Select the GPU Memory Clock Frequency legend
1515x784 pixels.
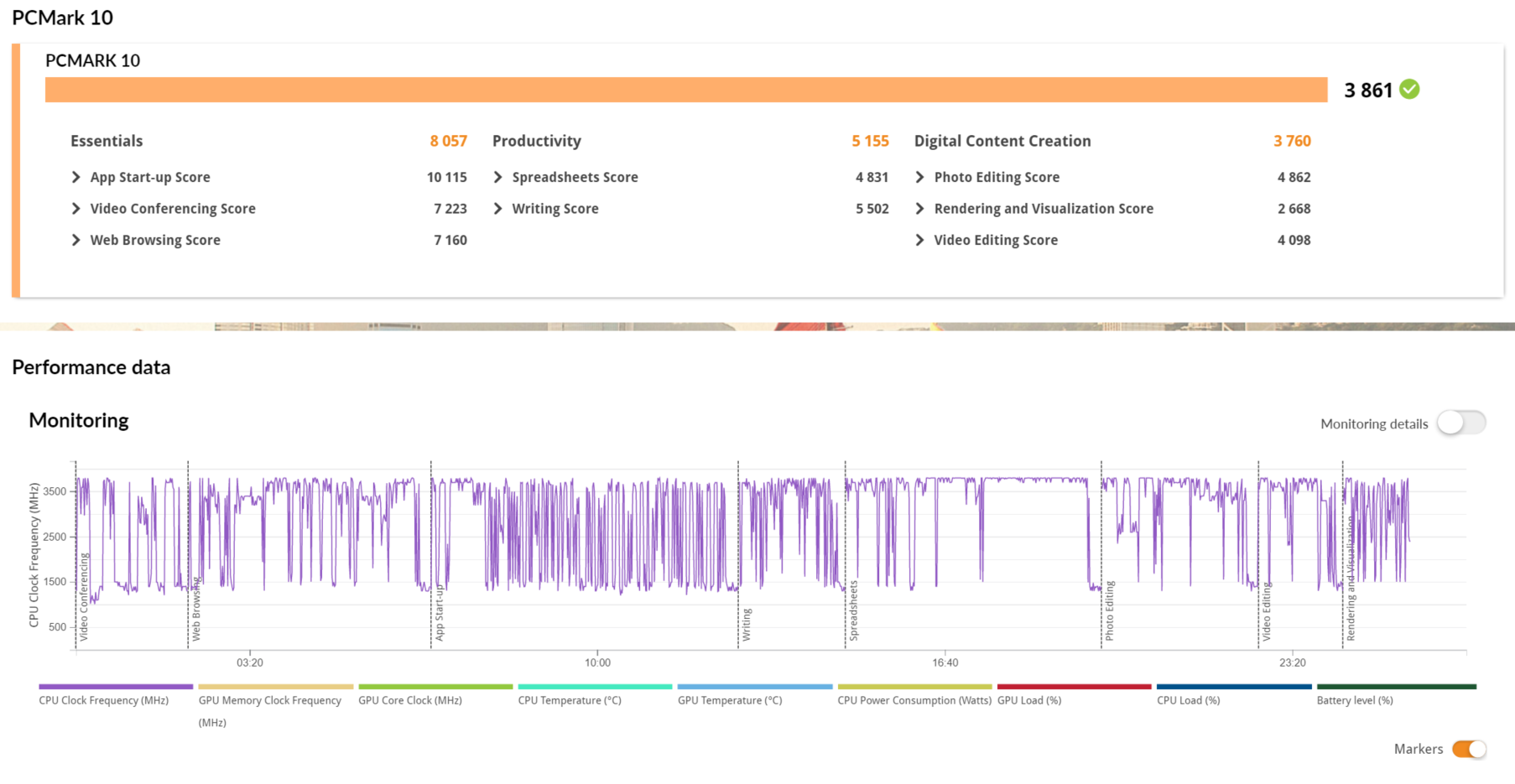pos(275,706)
